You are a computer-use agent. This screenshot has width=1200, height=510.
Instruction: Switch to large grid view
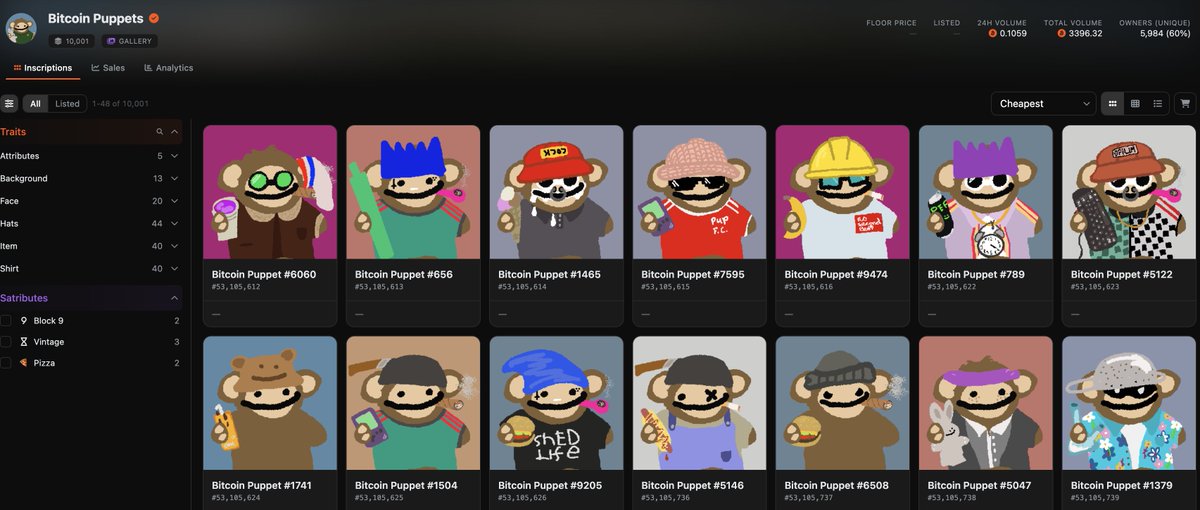point(1112,104)
